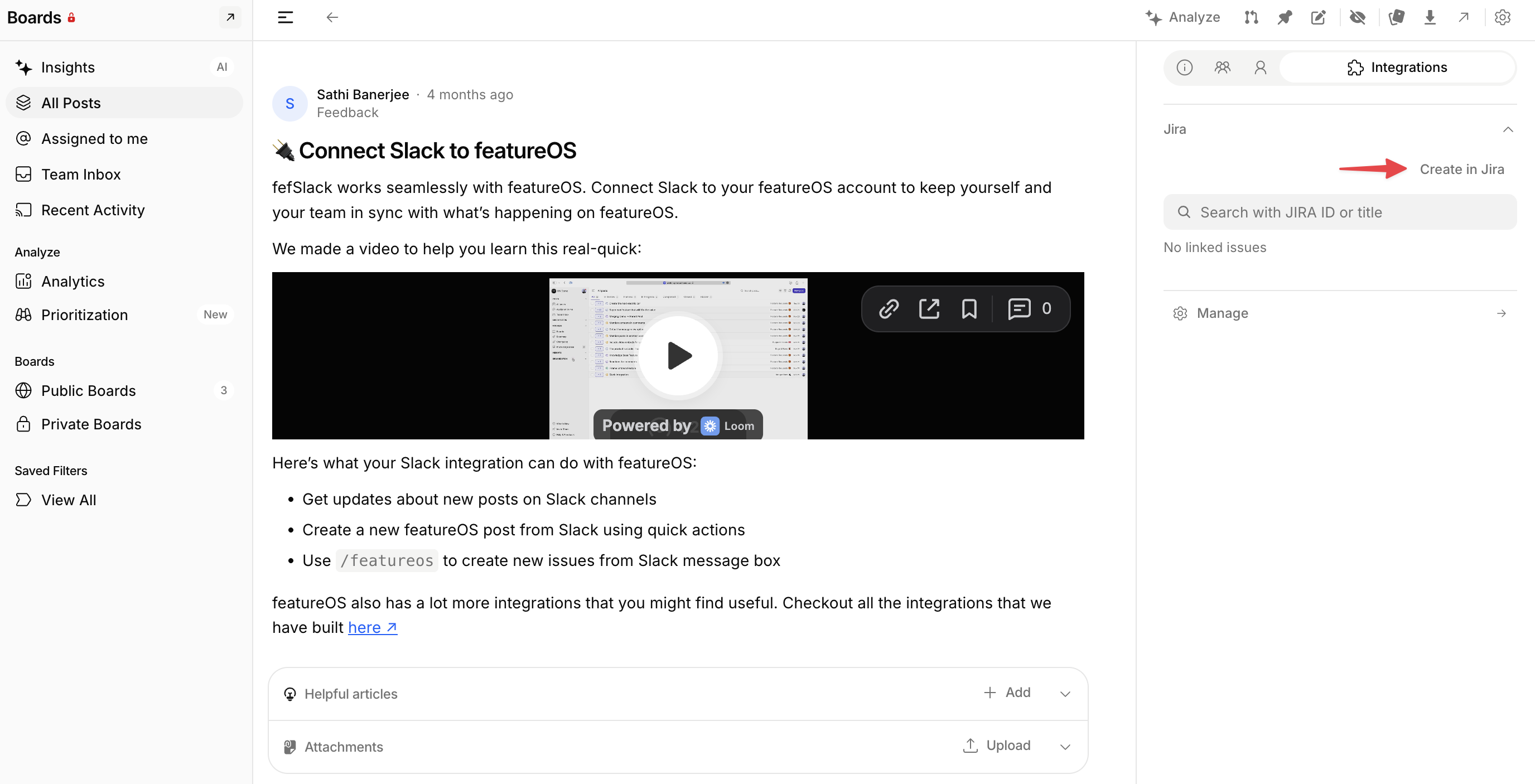Click author name Sathi Banerjee
Viewport: 1535px width, 784px height.
(363, 95)
